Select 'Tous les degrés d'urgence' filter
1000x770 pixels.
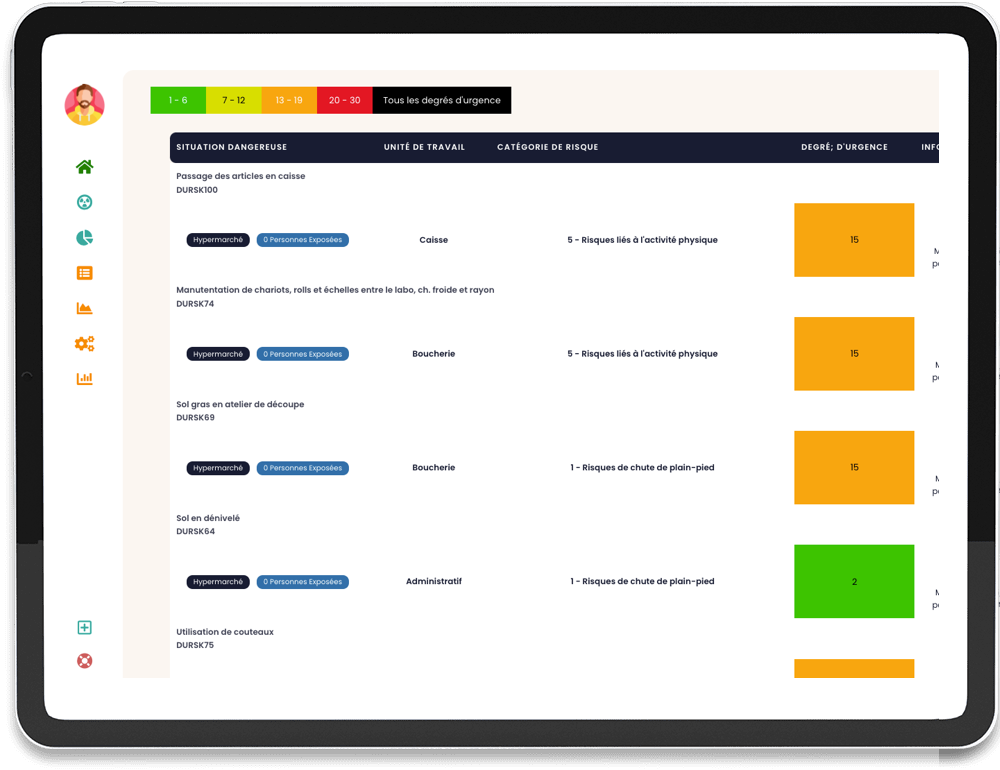441,100
